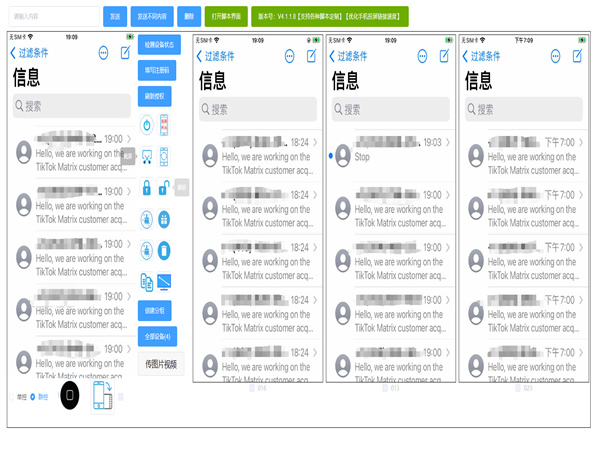Tap compose icon on the first phone
Image resolution: width=600 pixels, height=450 pixels.
coord(126,53)
